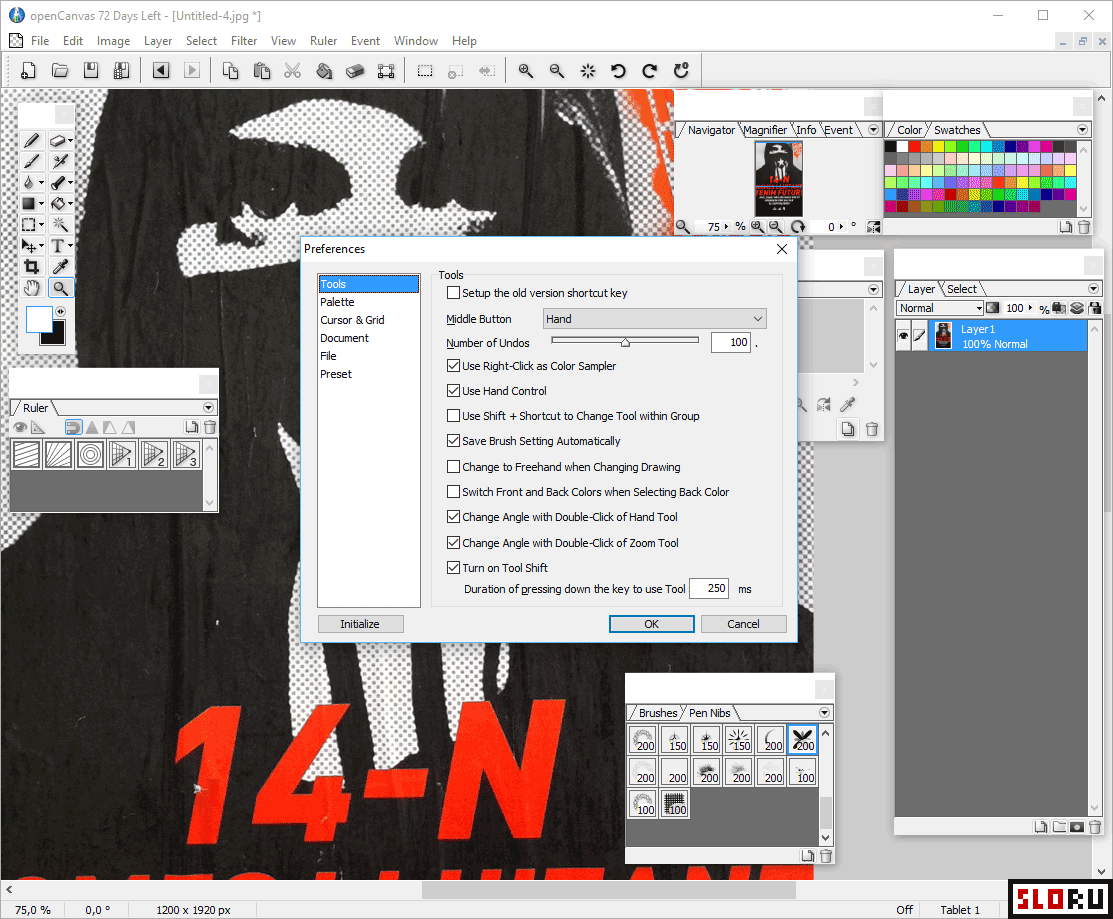This screenshot has height=919, width=1113.
Task: Open the layer blend mode Normal dropdown
Action: tap(940, 308)
